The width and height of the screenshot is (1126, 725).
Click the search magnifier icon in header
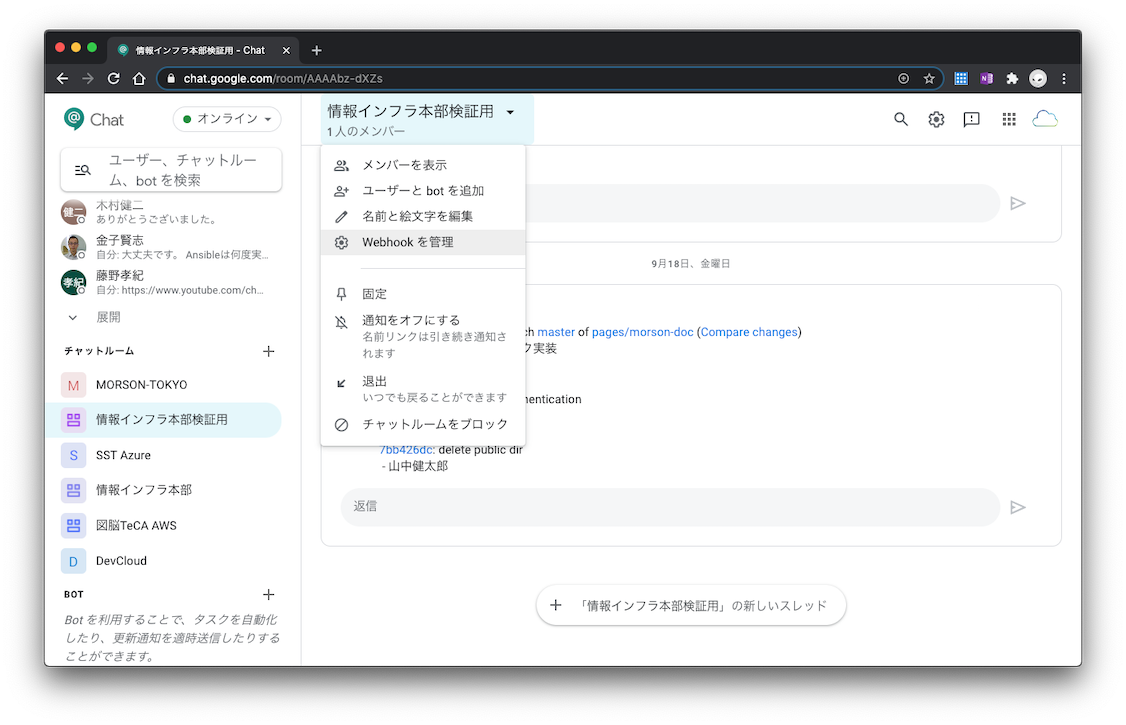tap(901, 120)
